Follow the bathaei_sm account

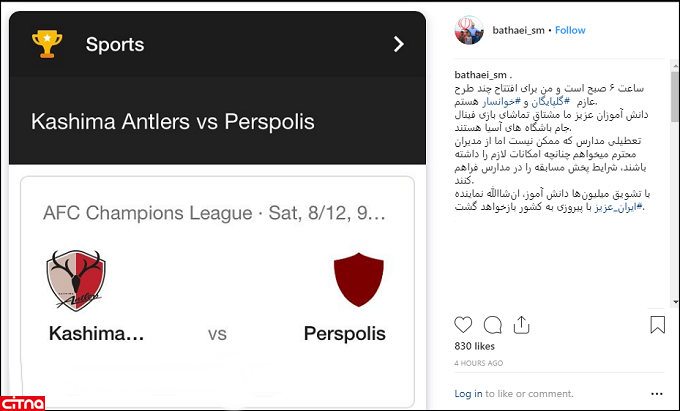pos(571,30)
